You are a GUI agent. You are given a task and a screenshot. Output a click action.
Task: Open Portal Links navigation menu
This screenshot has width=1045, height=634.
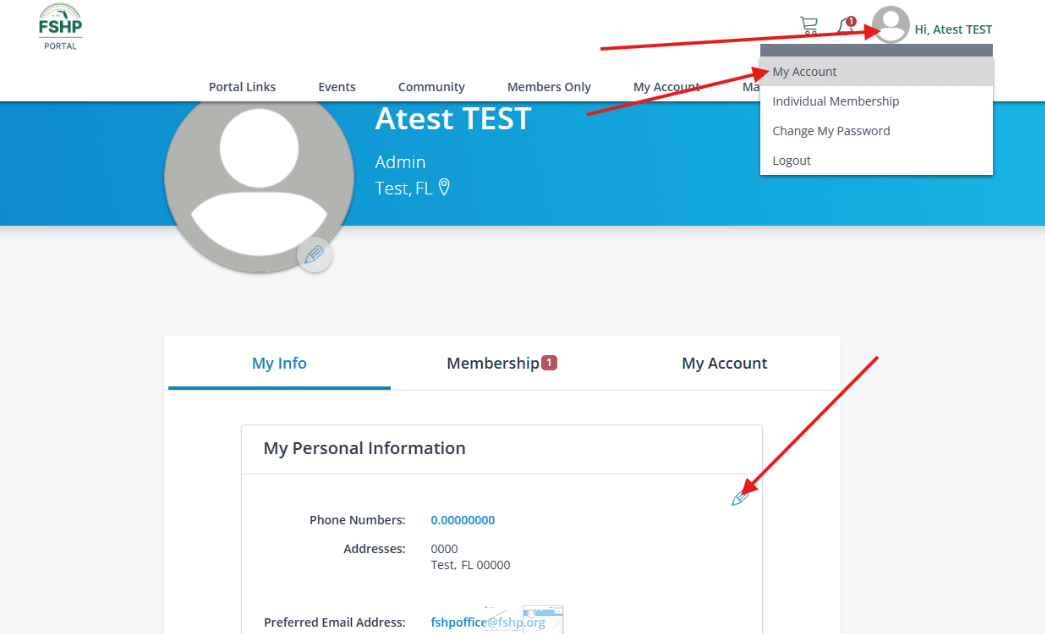click(x=242, y=87)
